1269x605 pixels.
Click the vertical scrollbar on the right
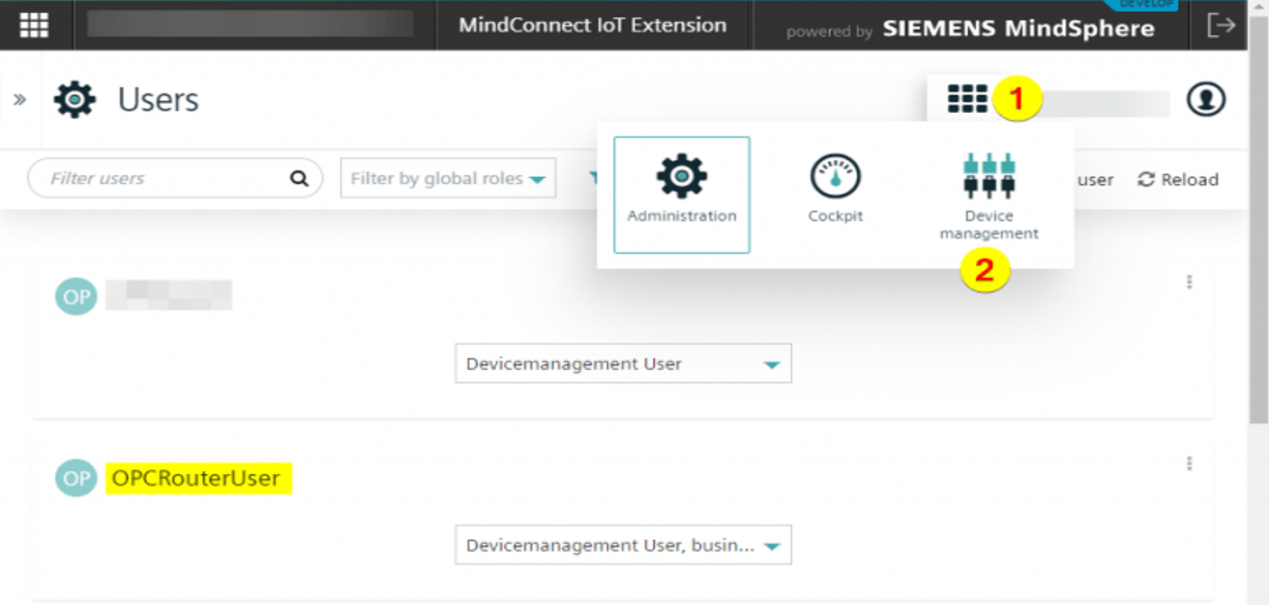[1258, 250]
